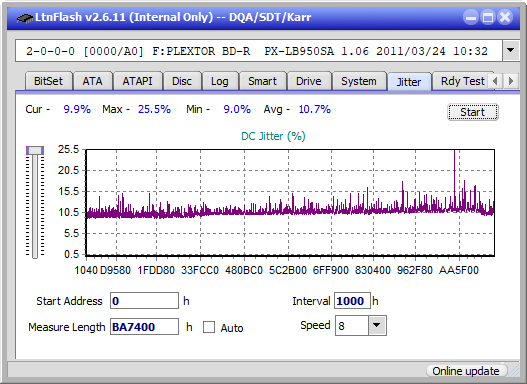
Task: Select the Jitter tab
Action: click(x=409, y=82)
